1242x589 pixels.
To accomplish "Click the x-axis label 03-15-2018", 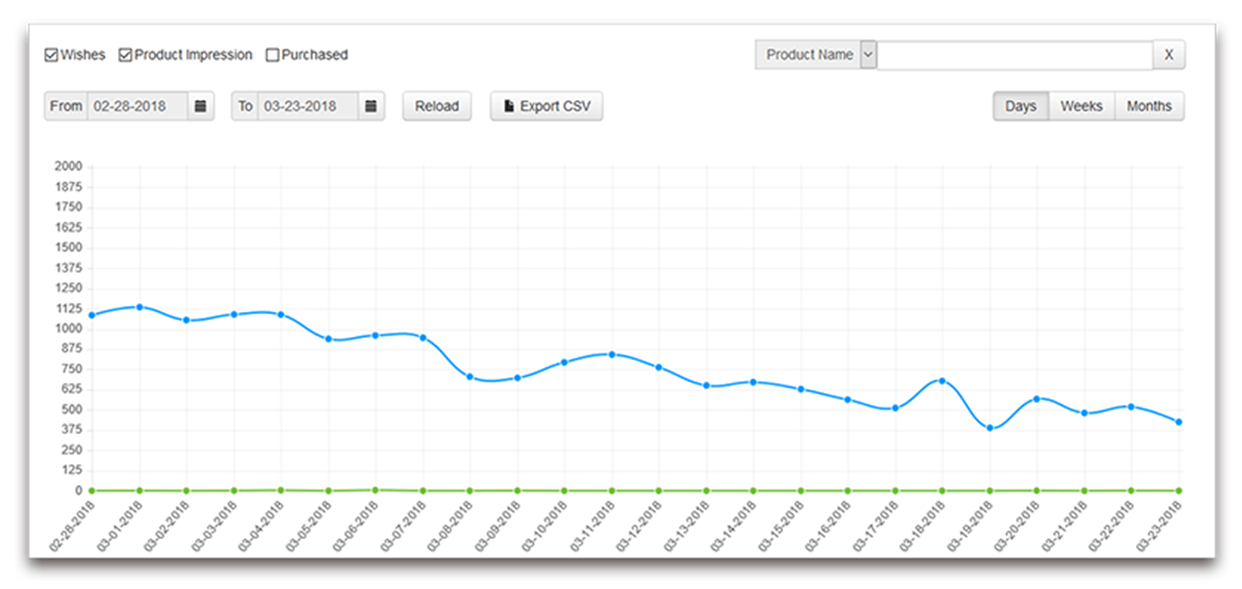I will click(x=782, y=527).
